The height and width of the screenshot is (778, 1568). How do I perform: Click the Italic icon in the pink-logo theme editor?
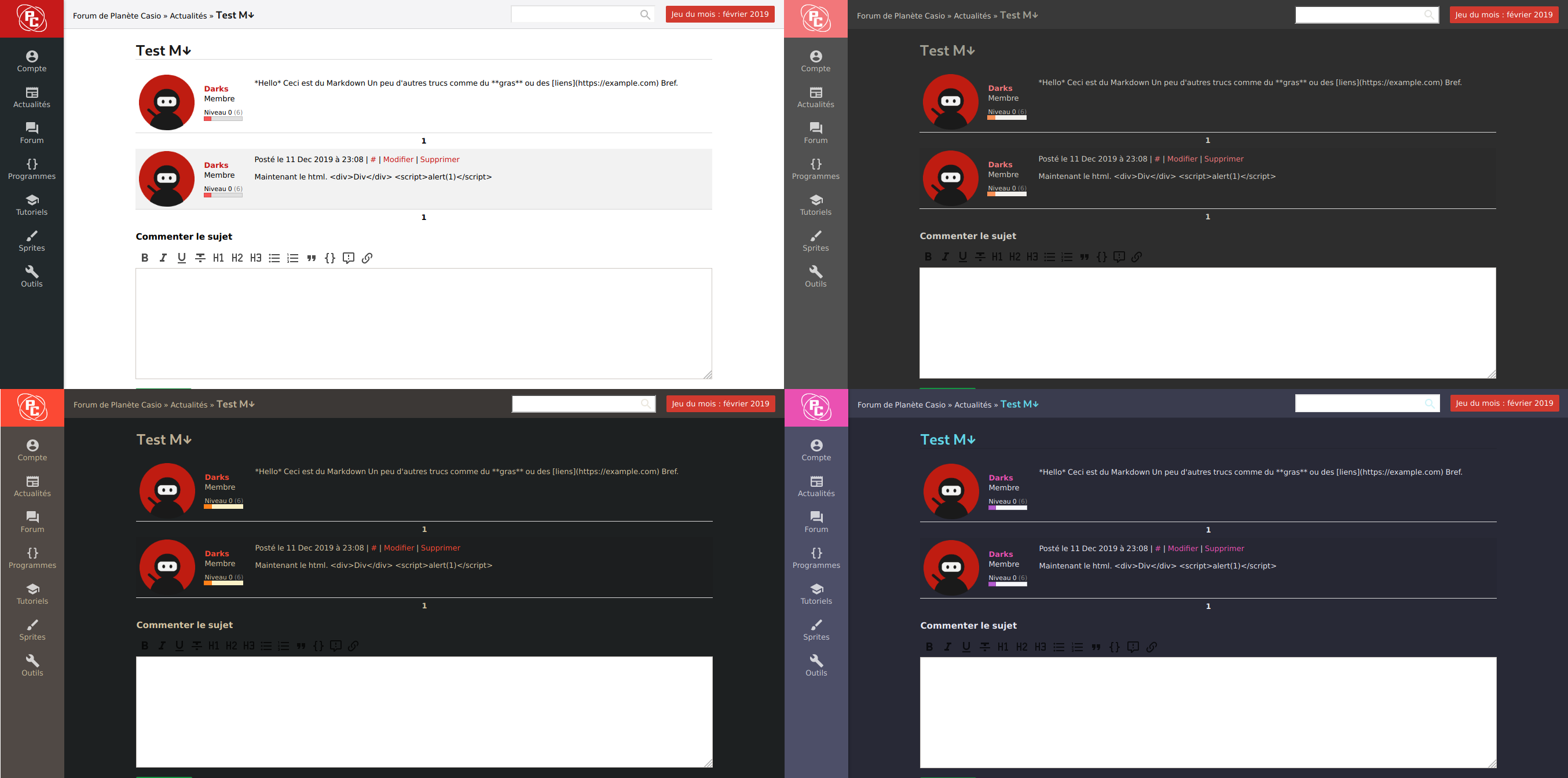pos(948,647)
